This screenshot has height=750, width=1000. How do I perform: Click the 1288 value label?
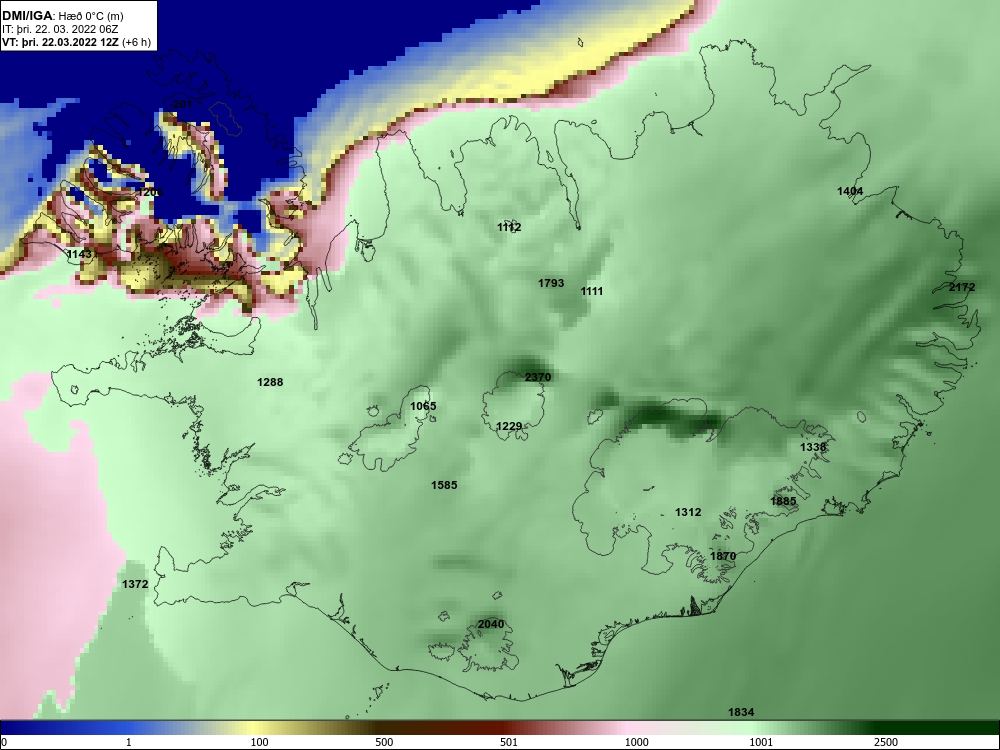pos(270,382)
